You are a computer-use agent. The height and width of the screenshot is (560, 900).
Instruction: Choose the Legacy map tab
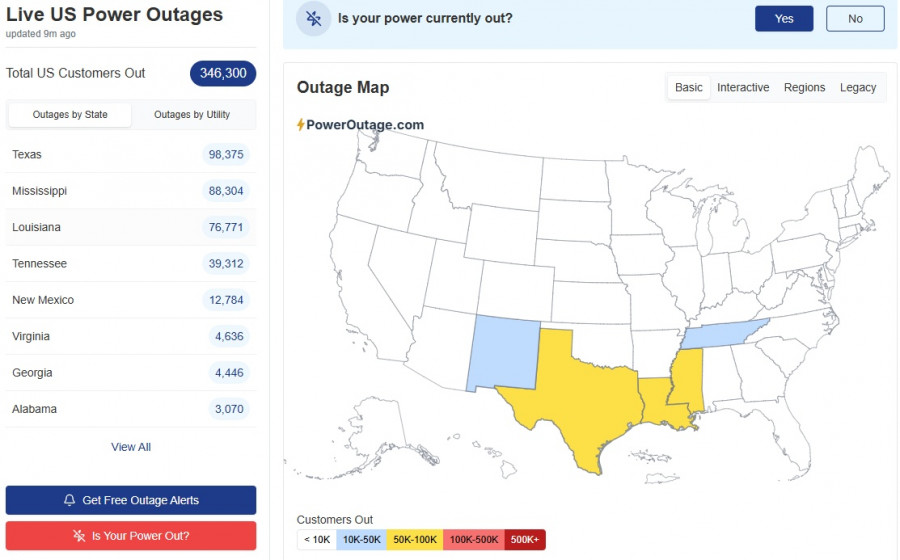click(858, 88)
